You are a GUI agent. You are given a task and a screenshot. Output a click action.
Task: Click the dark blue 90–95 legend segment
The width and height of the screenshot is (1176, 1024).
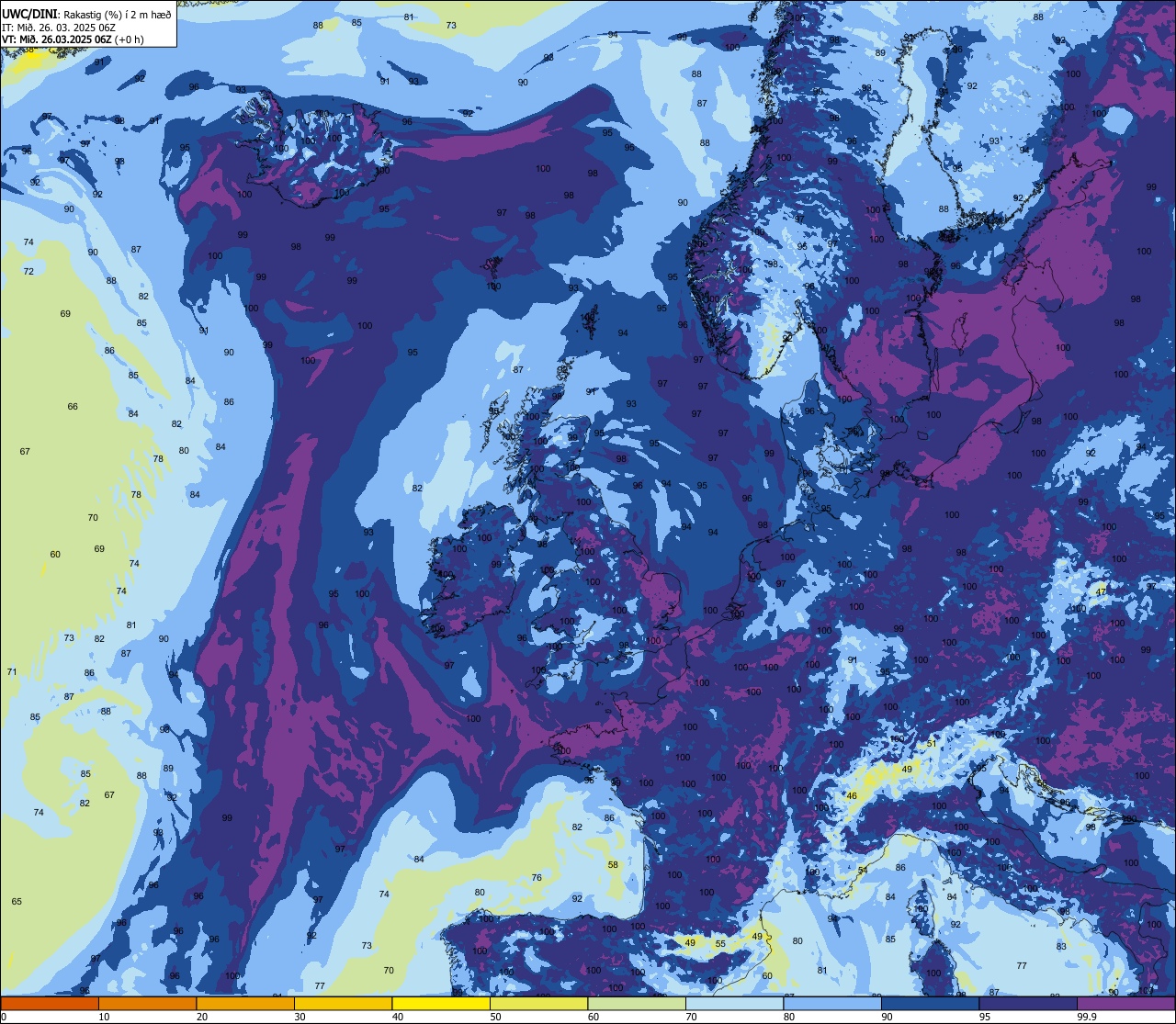[930, 1003]
